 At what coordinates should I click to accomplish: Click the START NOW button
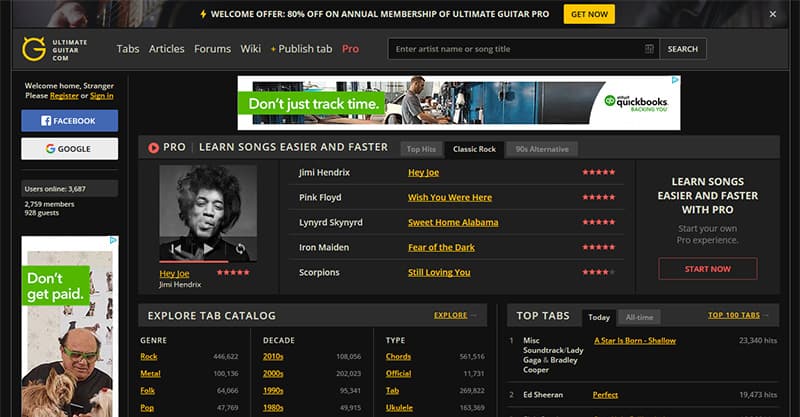(x=708, y=269)
